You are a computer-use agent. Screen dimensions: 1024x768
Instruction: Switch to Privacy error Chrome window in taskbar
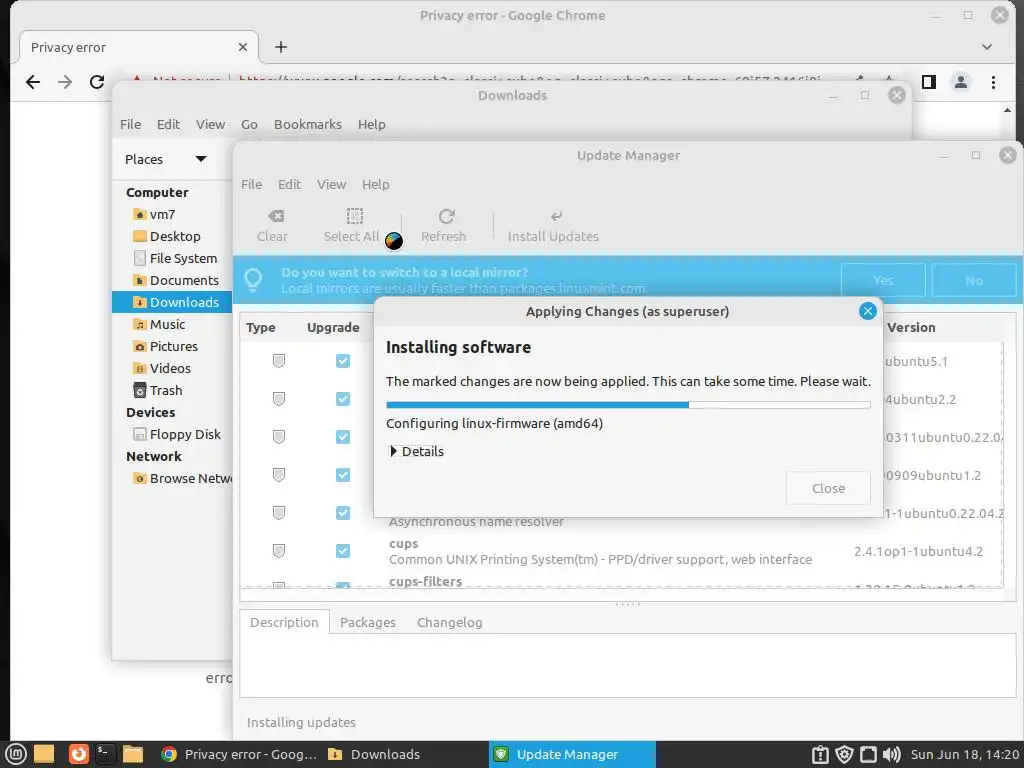(238, 754)
